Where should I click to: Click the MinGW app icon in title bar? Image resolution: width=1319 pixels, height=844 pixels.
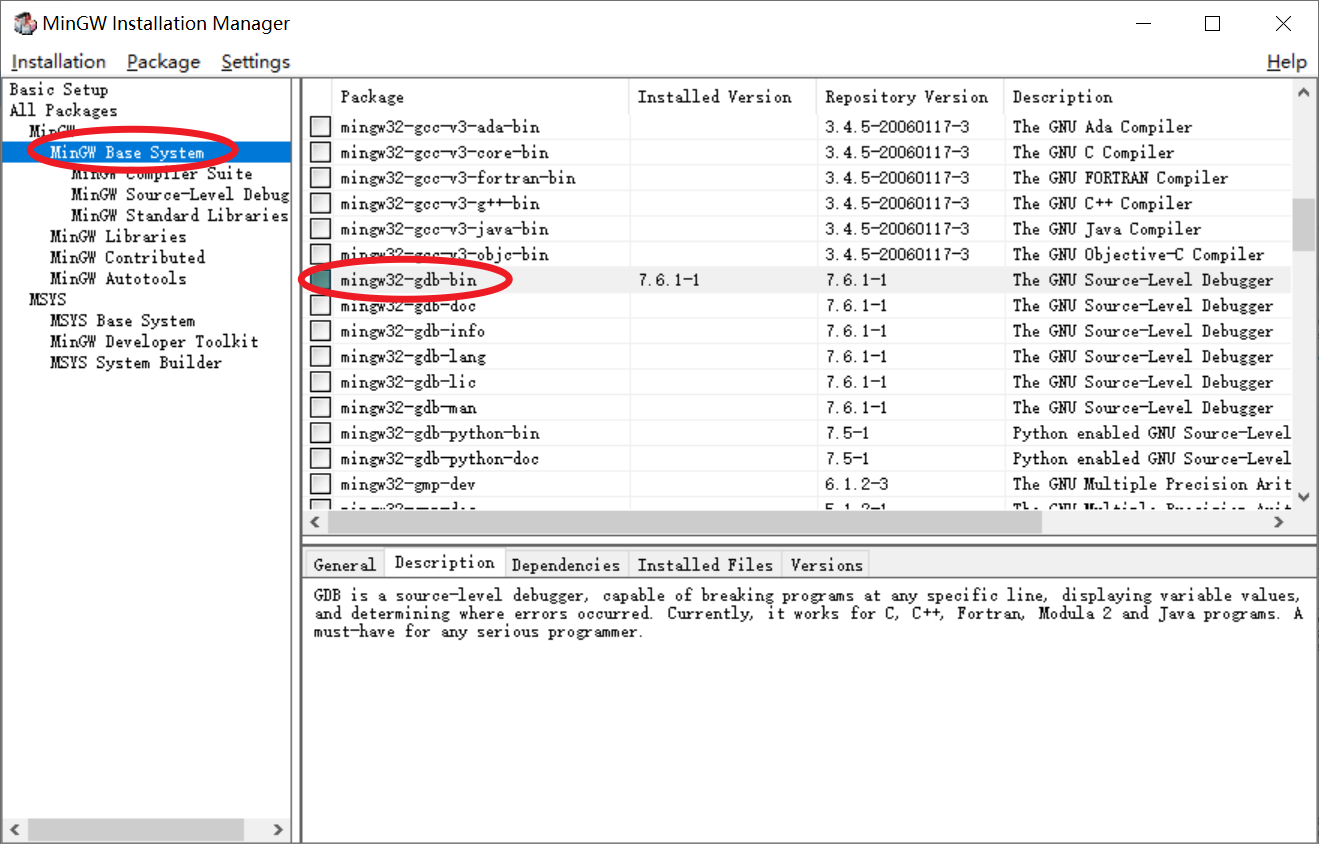click(25, 23)
